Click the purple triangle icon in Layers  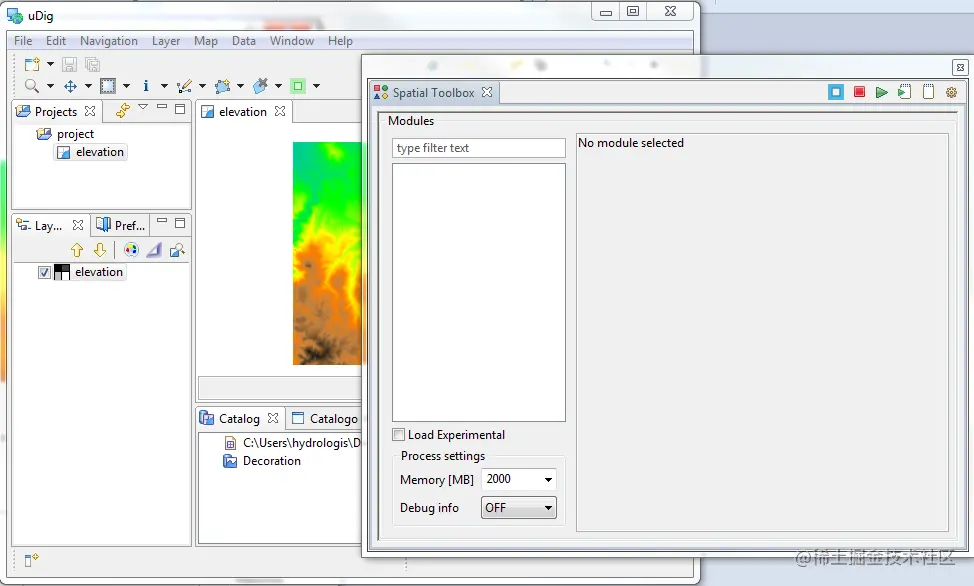pos(154,250)
